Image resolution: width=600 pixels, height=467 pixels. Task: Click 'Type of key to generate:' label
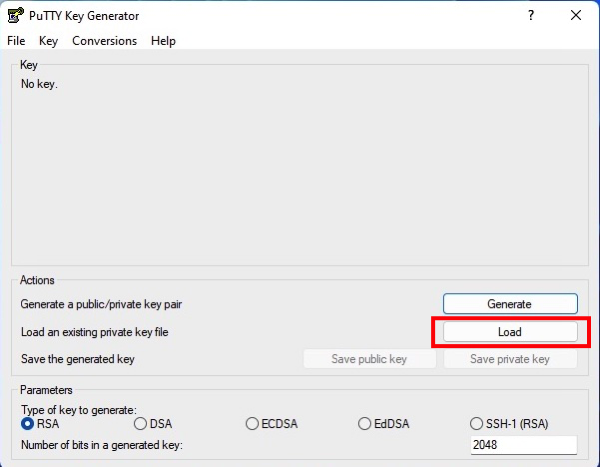[x=79, y=410]
